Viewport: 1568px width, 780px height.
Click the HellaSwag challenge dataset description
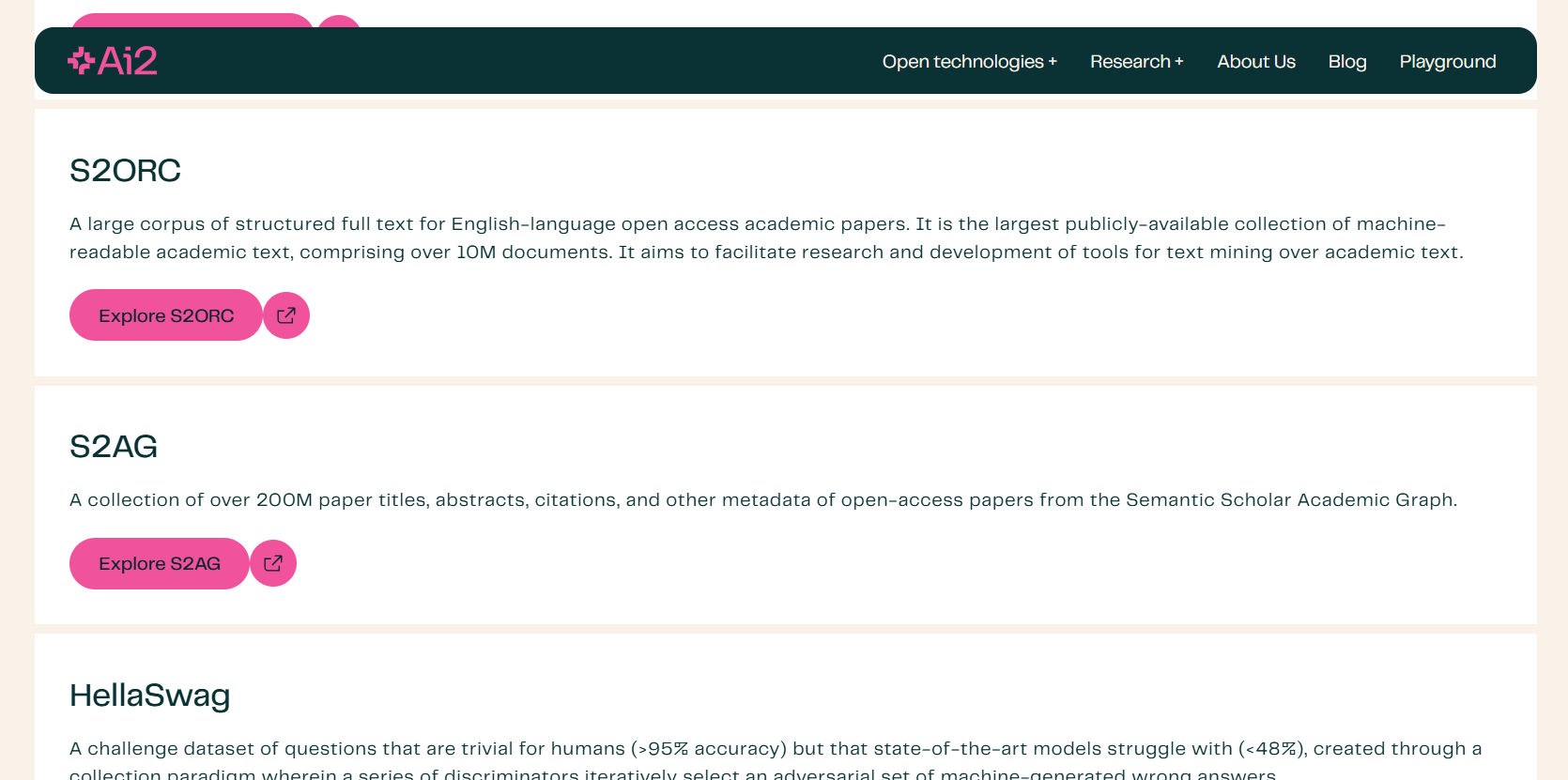coord(776,761)
